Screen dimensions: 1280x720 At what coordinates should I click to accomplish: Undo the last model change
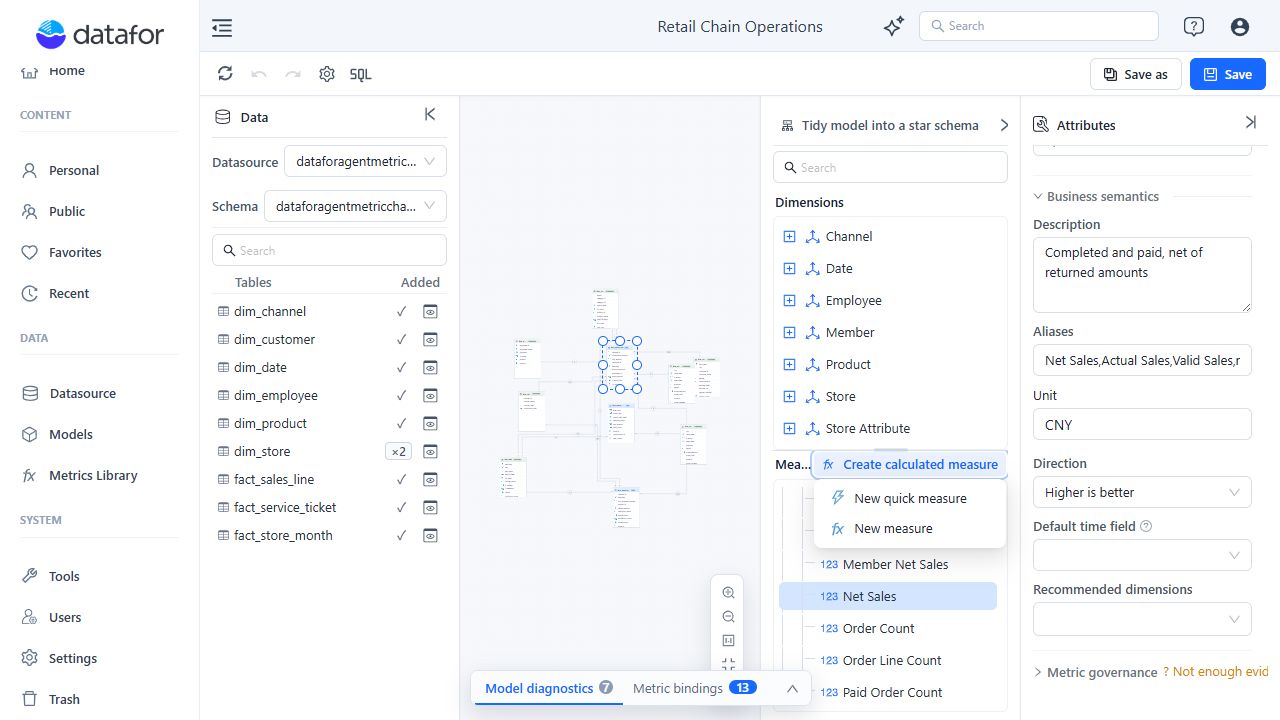click(259, 73)
